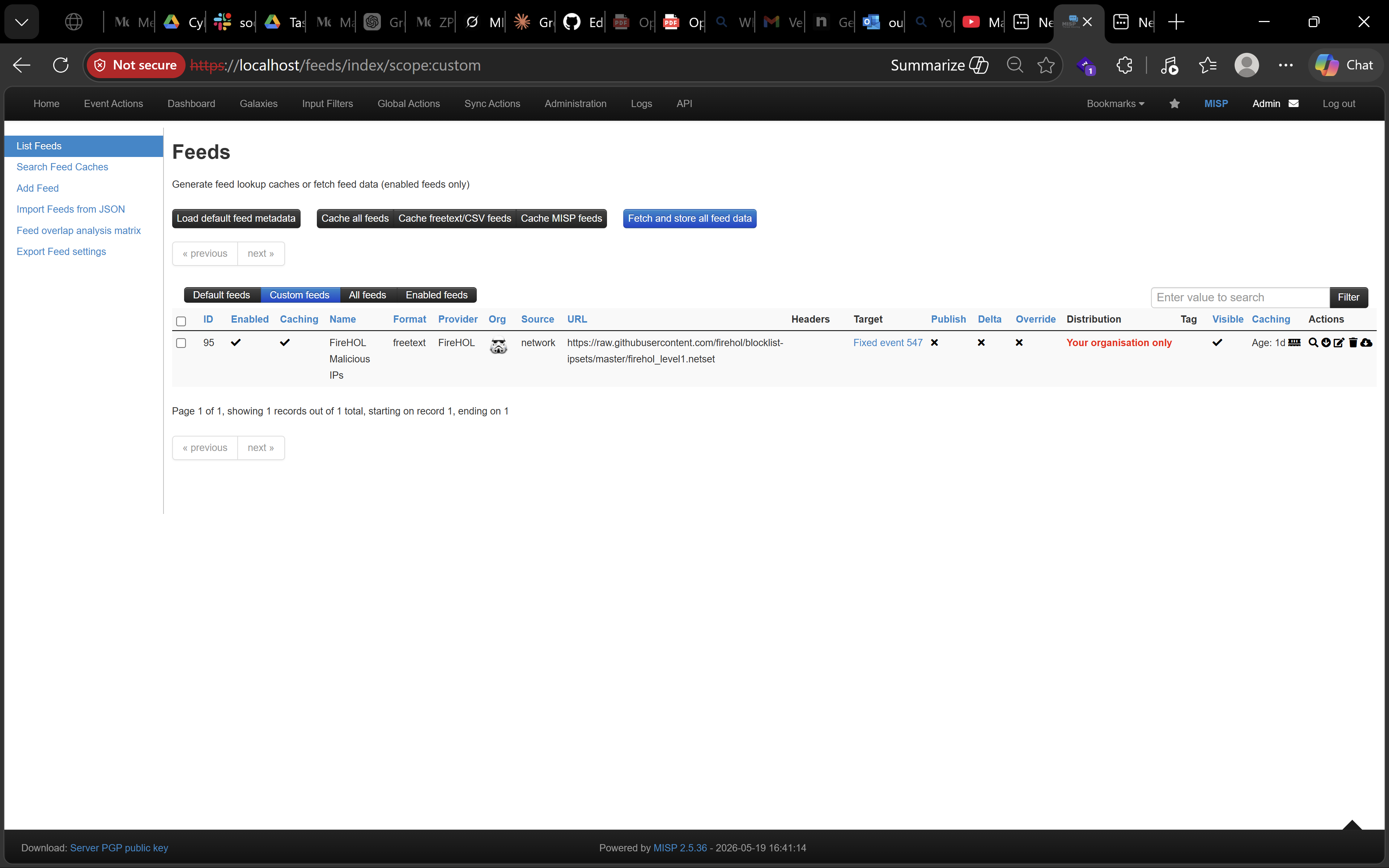Open Export Feed settings
1389x868 pixels.
[x=61, y=251]
